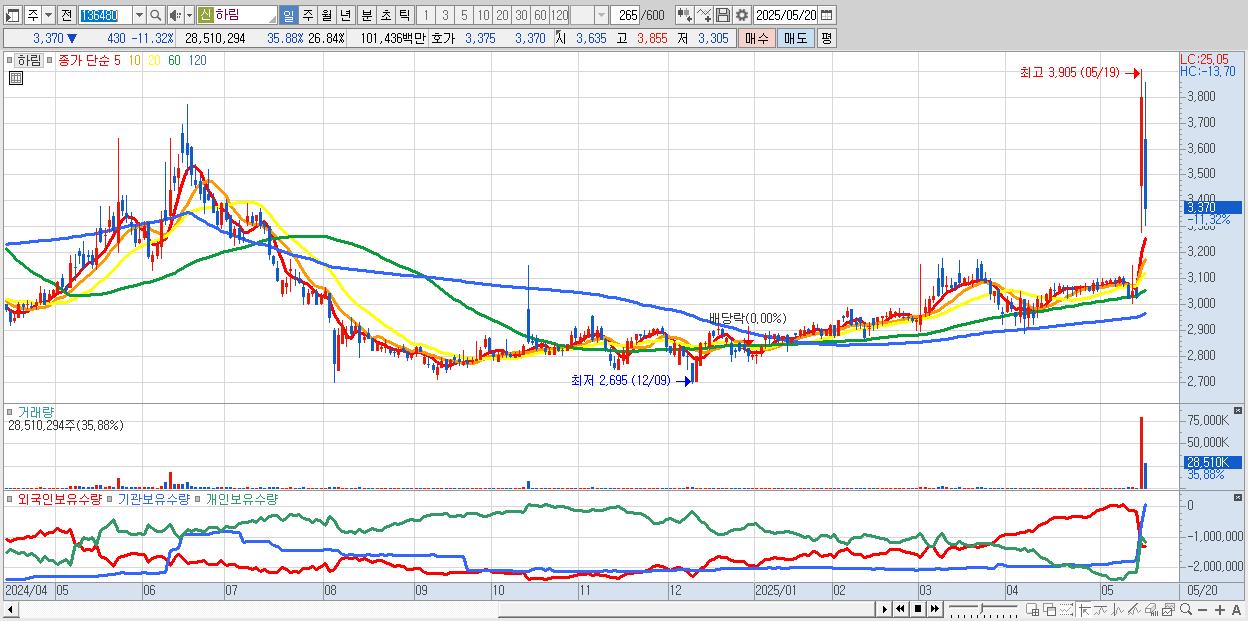
Task: Click the floppy disk save icon
Action: [x=722, y=15]
